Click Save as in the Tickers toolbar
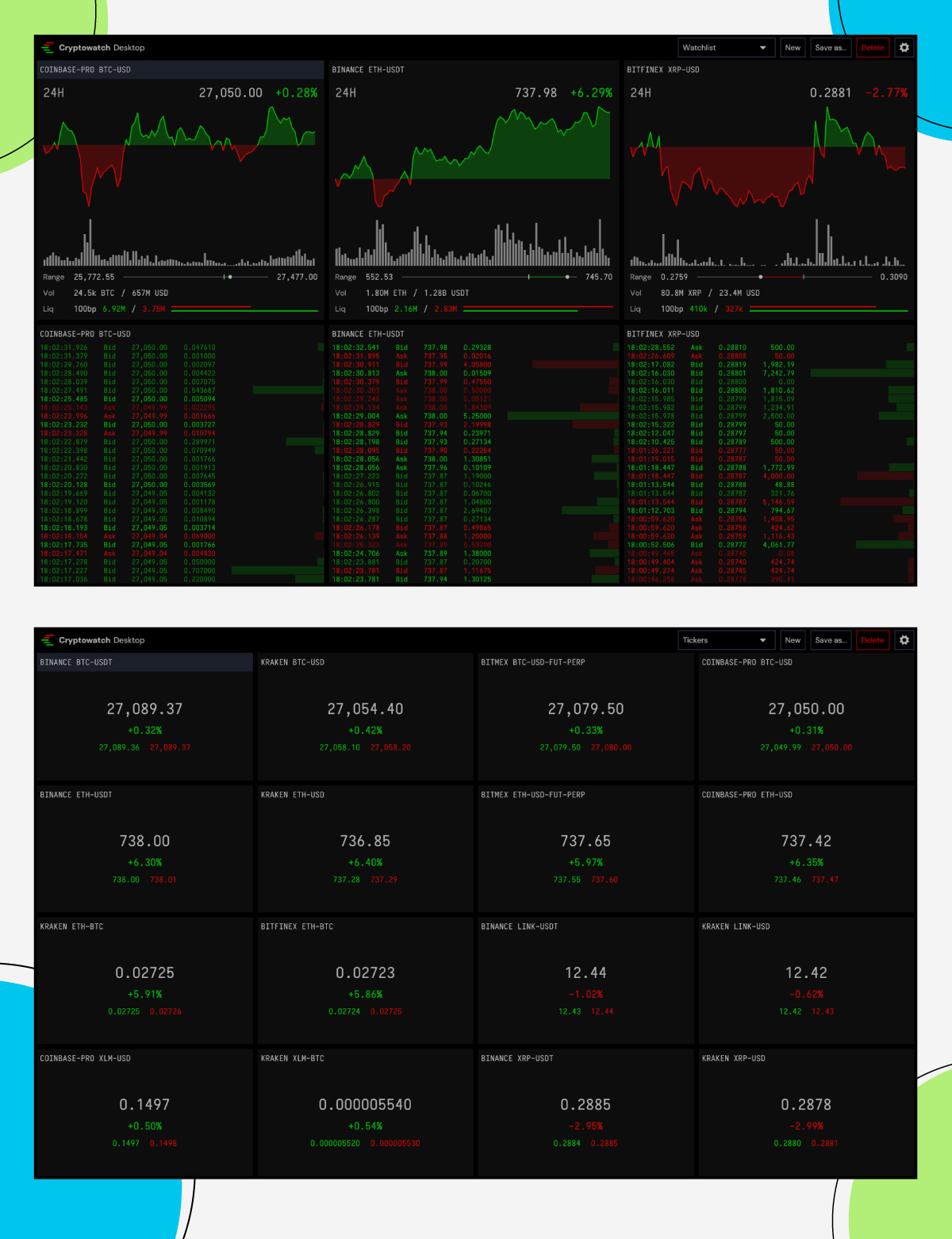 (x=830, y=640)
